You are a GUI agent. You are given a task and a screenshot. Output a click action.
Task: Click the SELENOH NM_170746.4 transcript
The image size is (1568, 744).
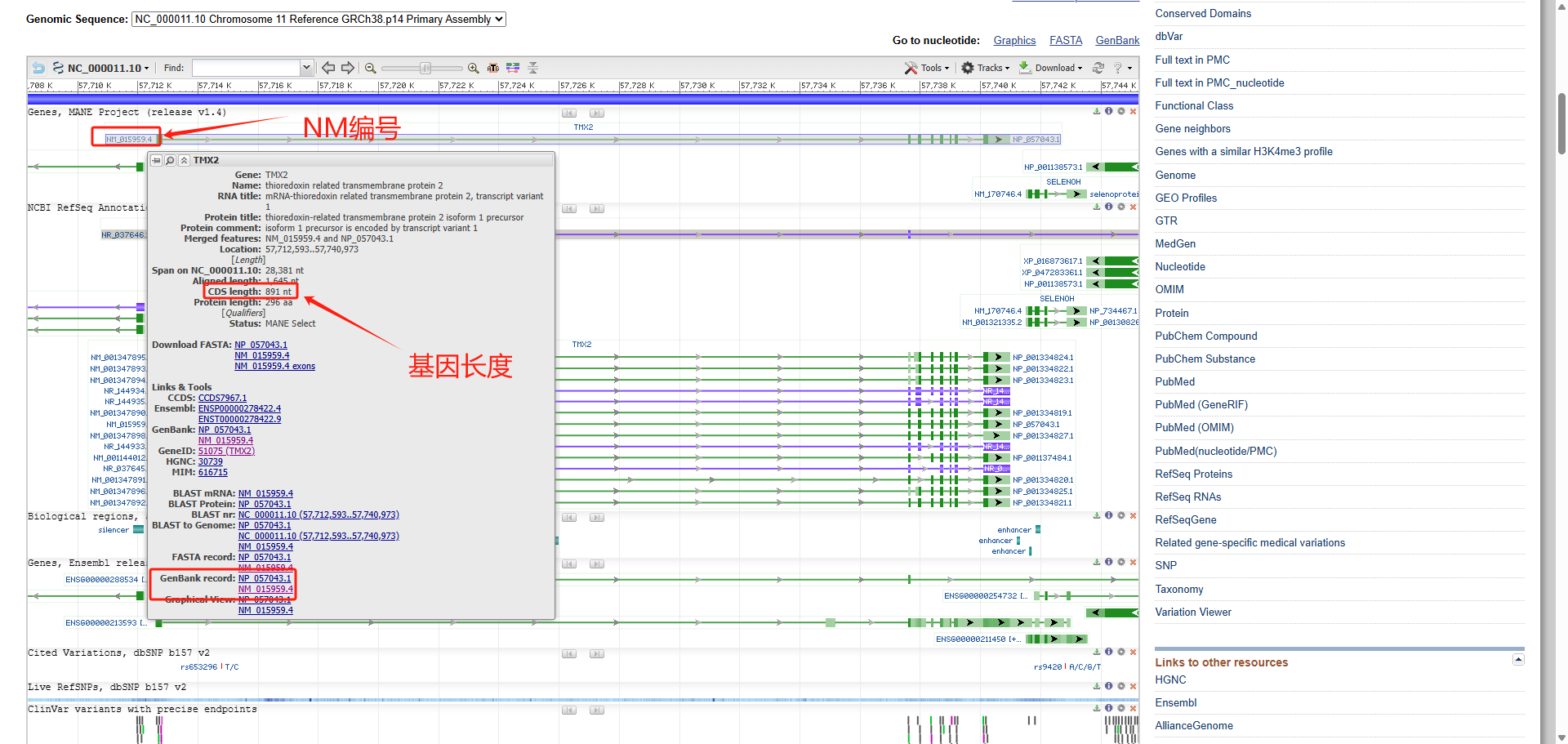pos(998,194)
